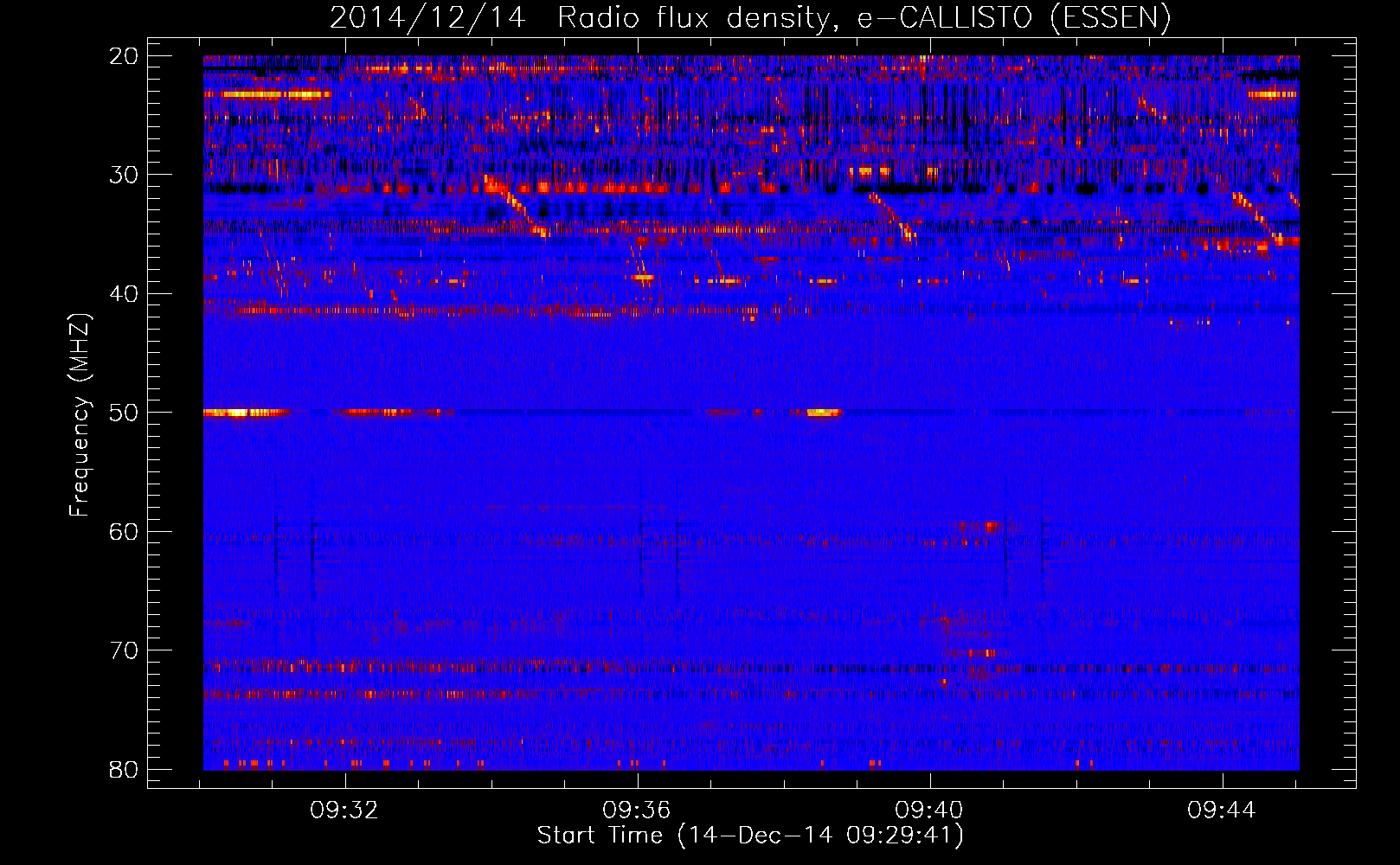Click the 09:40 time tick label
Image resolution: width=1400 pixels, height=865 pixels.
(x=929, y=811)
